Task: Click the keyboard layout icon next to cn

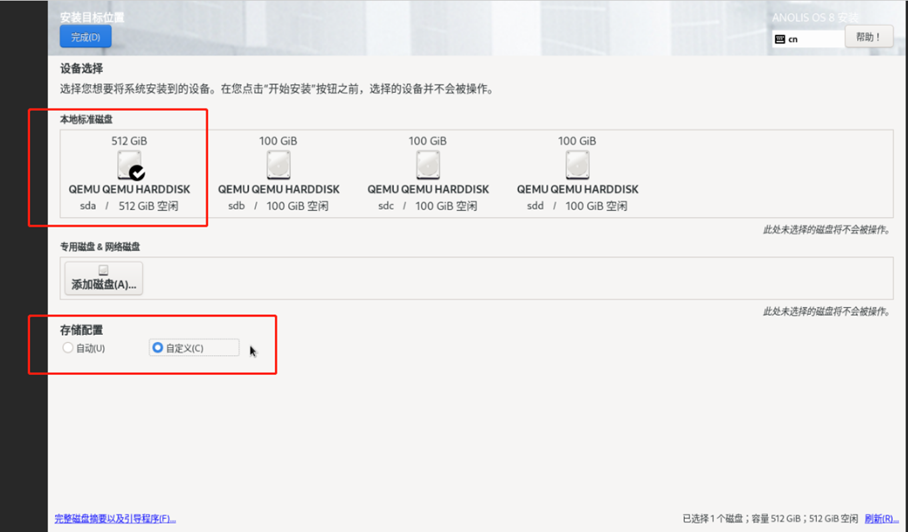Action: pos(780,40)
